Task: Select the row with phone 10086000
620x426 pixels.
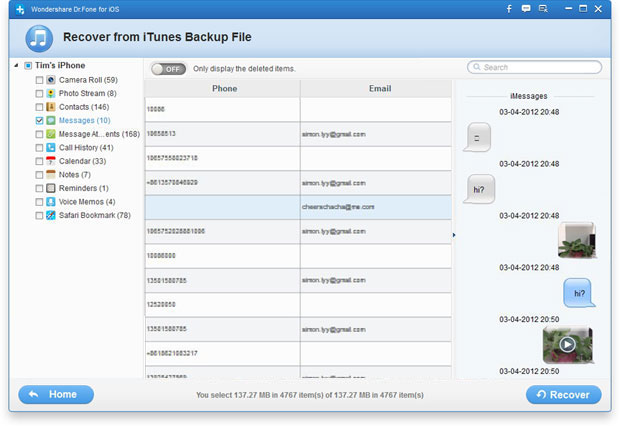Action: pos(298,256)
